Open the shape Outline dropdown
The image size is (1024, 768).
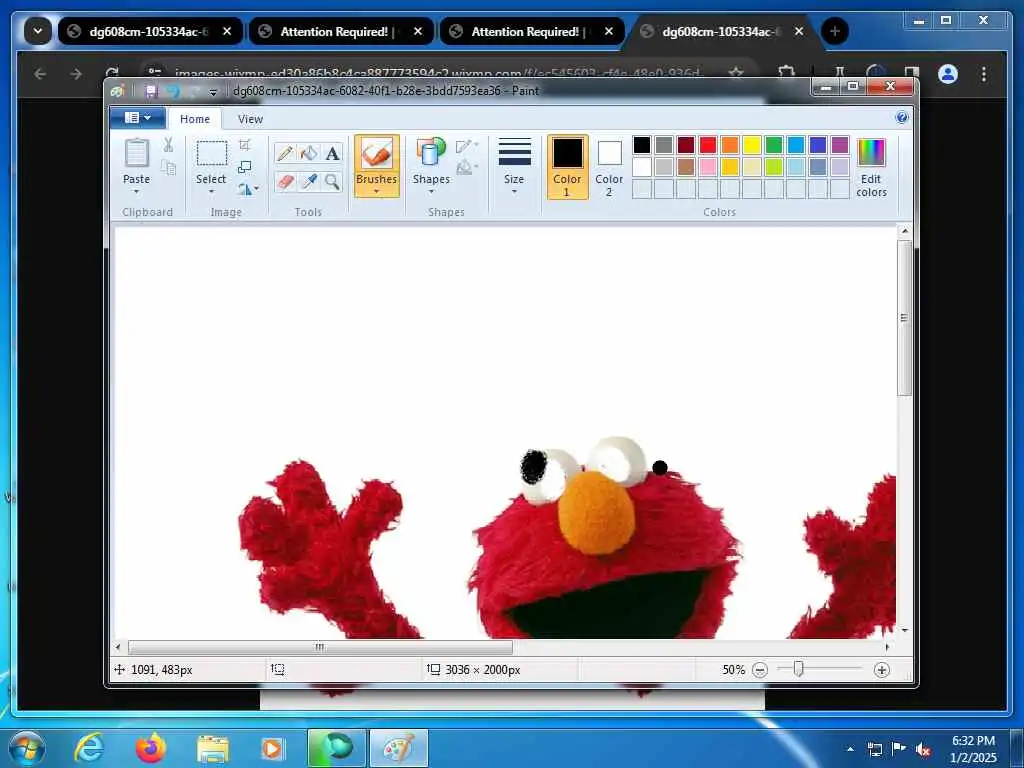[467, 146]
